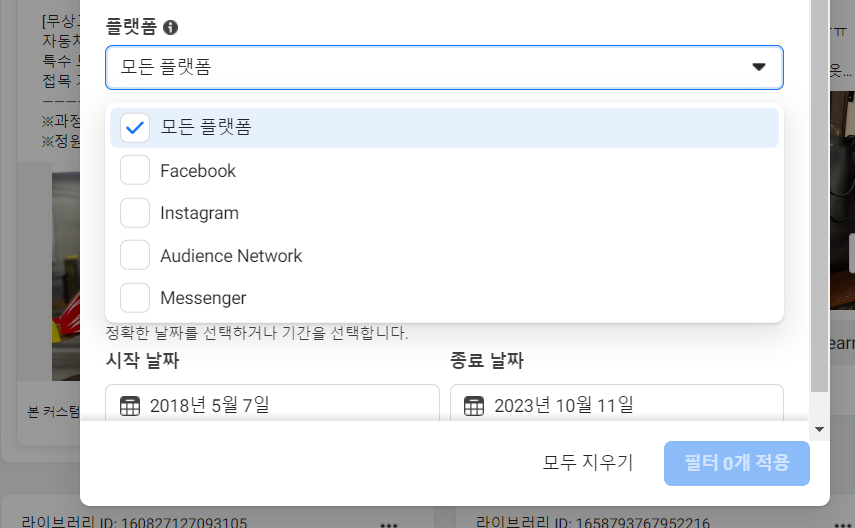The height and width of the screenshot is (528, 855).
Task: Click the end date calendar icon
Action: 474,406
